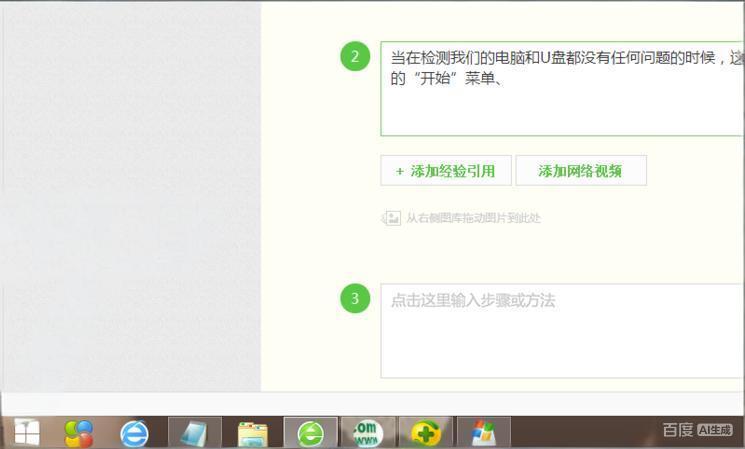Open the green plus 360 security icon
Screen dimensions: 745x449
coord(426,433)
